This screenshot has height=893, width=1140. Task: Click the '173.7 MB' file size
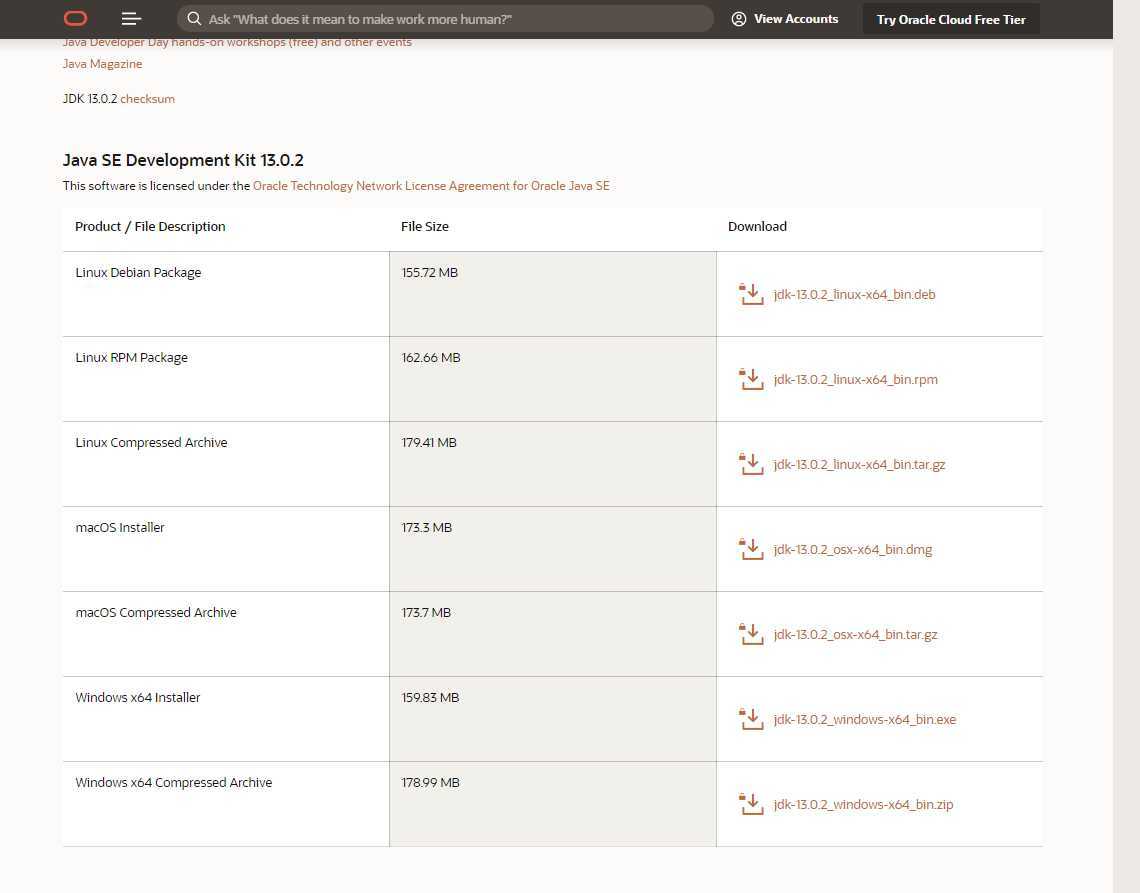[426, 613]
